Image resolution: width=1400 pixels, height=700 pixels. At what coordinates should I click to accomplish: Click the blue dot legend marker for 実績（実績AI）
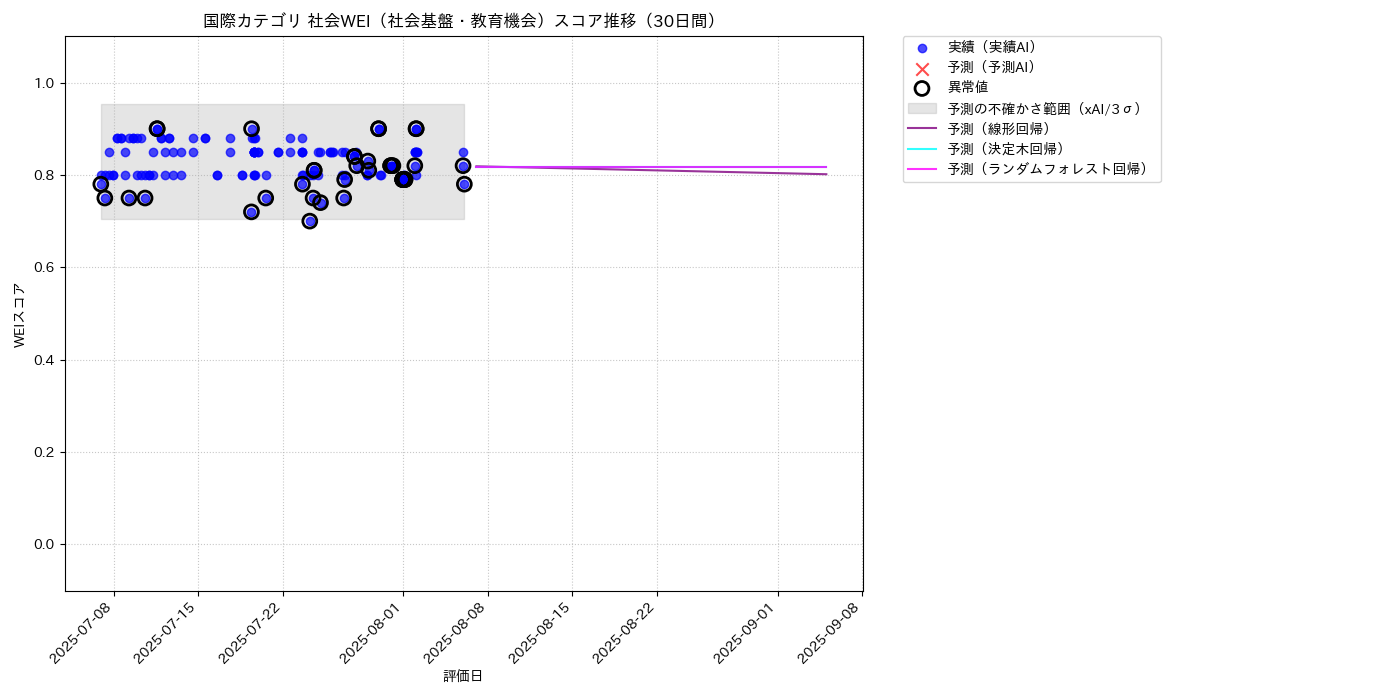(x=922, y=48)
